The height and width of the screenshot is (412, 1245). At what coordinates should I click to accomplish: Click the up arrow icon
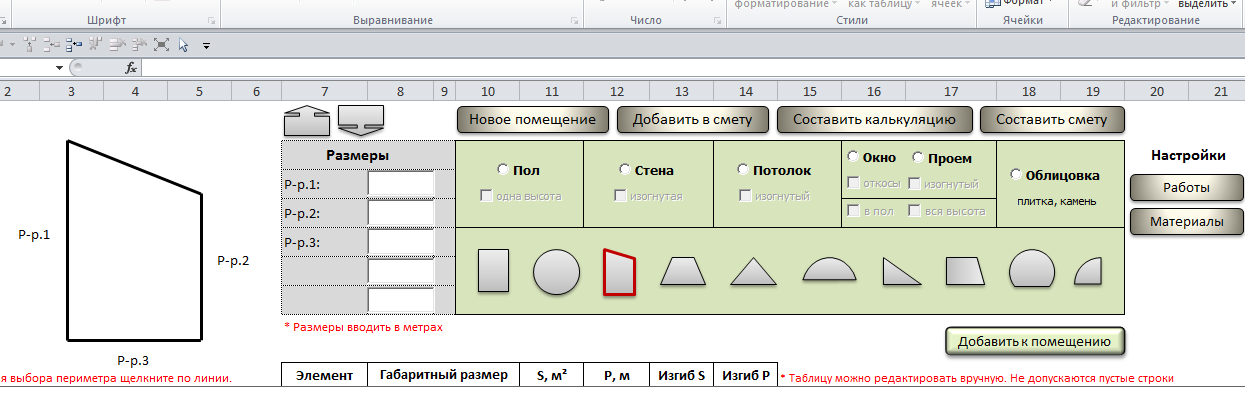[x=306, y=120]
